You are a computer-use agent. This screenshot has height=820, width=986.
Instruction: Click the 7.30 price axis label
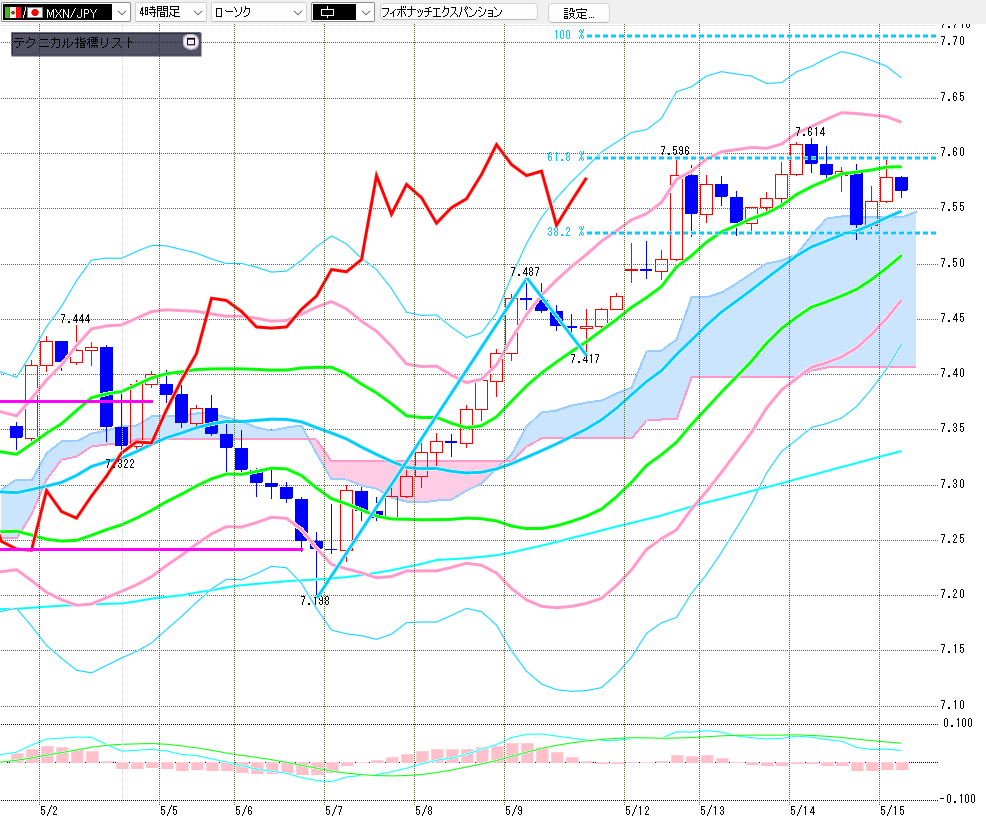point(953,484)
